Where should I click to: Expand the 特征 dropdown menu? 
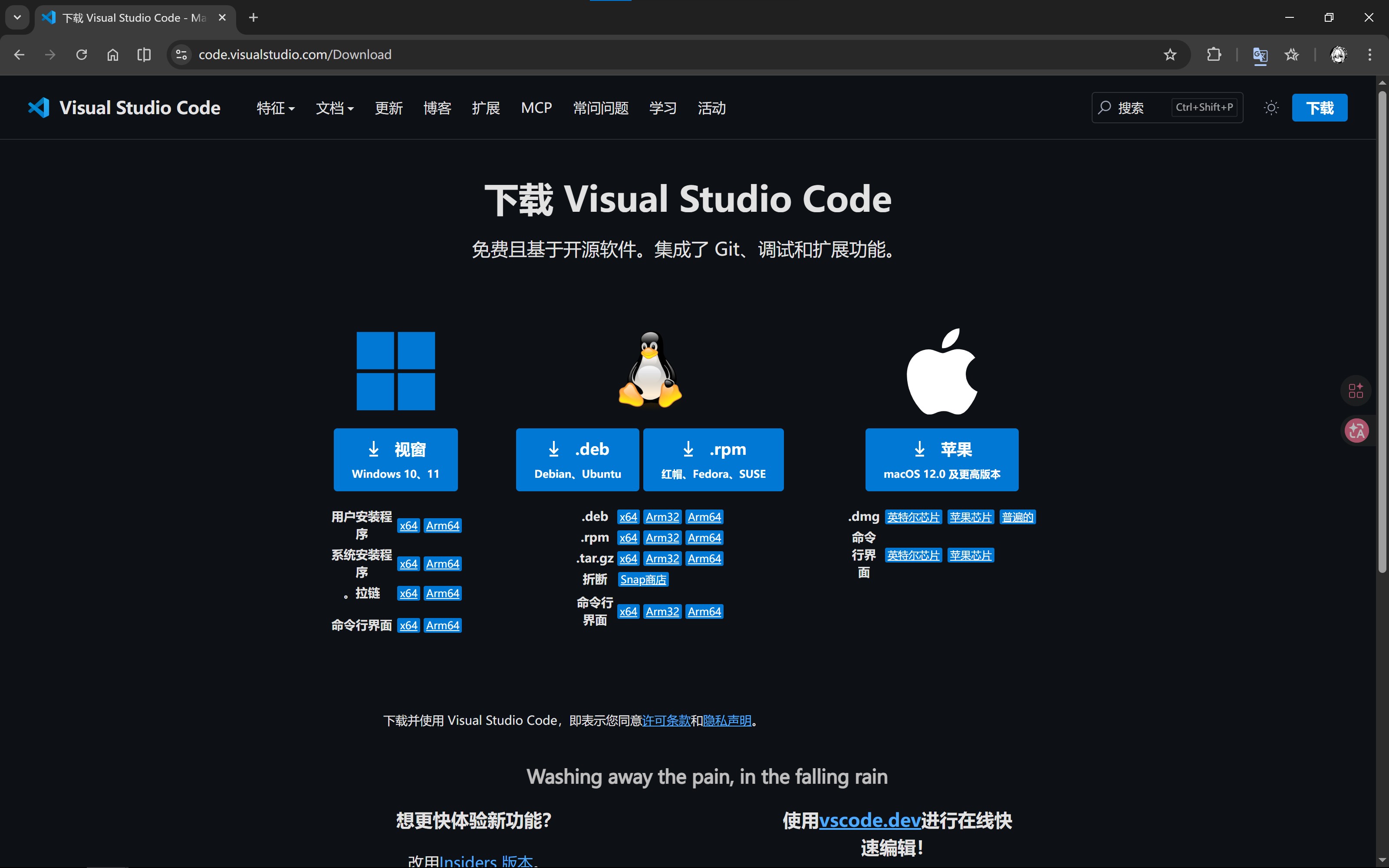(276, 108)
